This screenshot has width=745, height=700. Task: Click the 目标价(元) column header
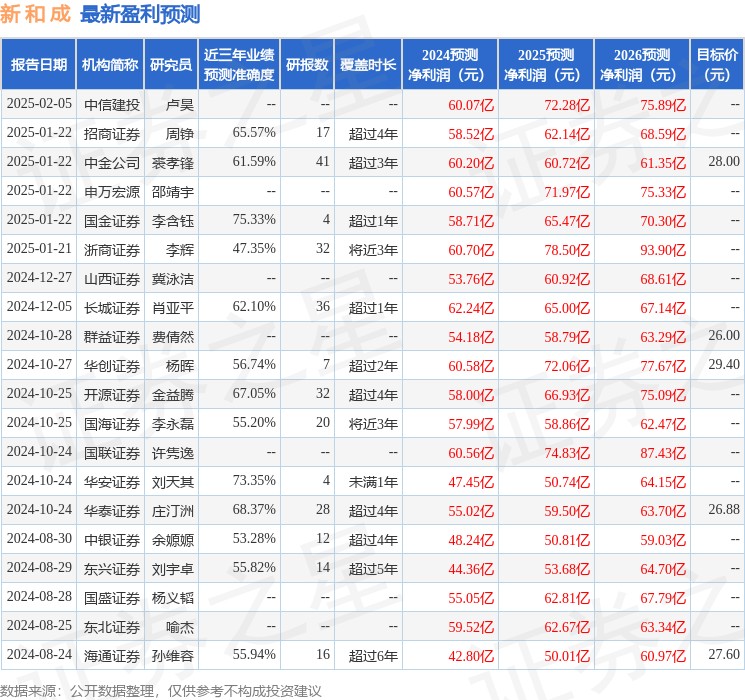[x=716, y=65]
